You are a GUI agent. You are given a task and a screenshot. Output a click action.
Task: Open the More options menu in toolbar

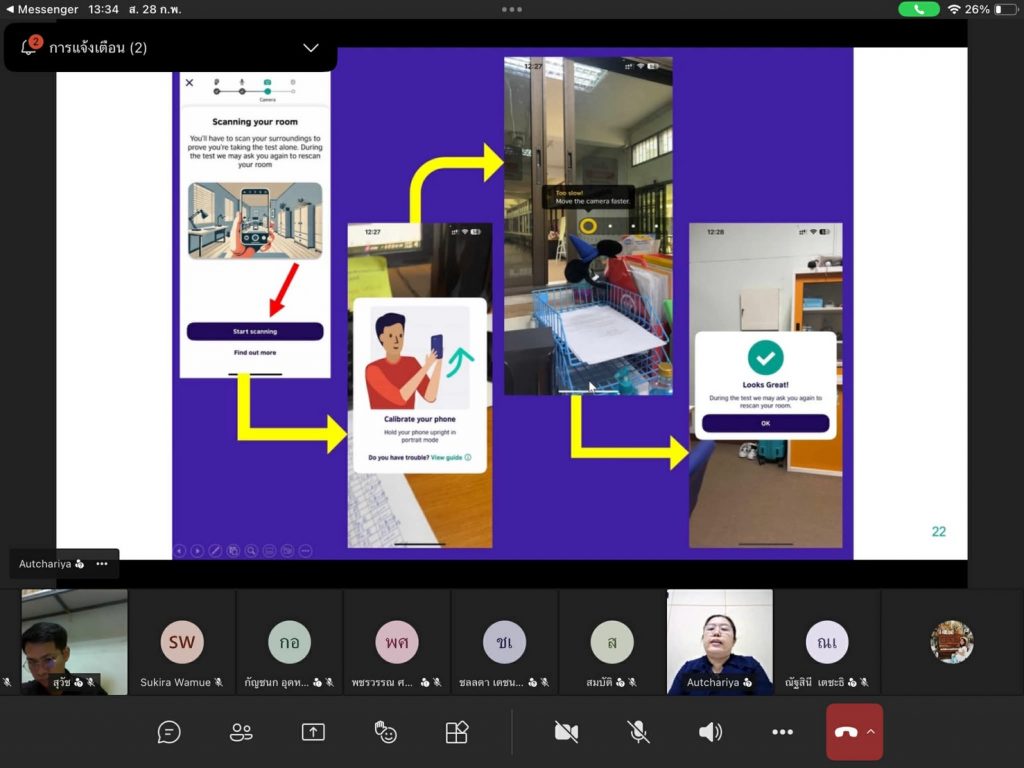pos(782,732)
